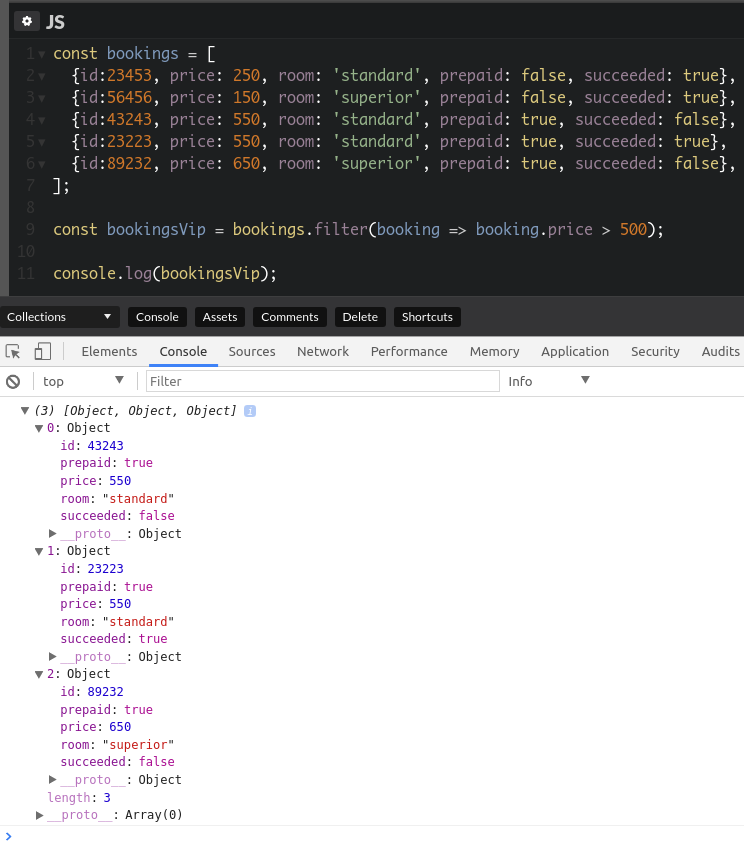
Task: Click the CodePen Console button
Action: [157, 317]
